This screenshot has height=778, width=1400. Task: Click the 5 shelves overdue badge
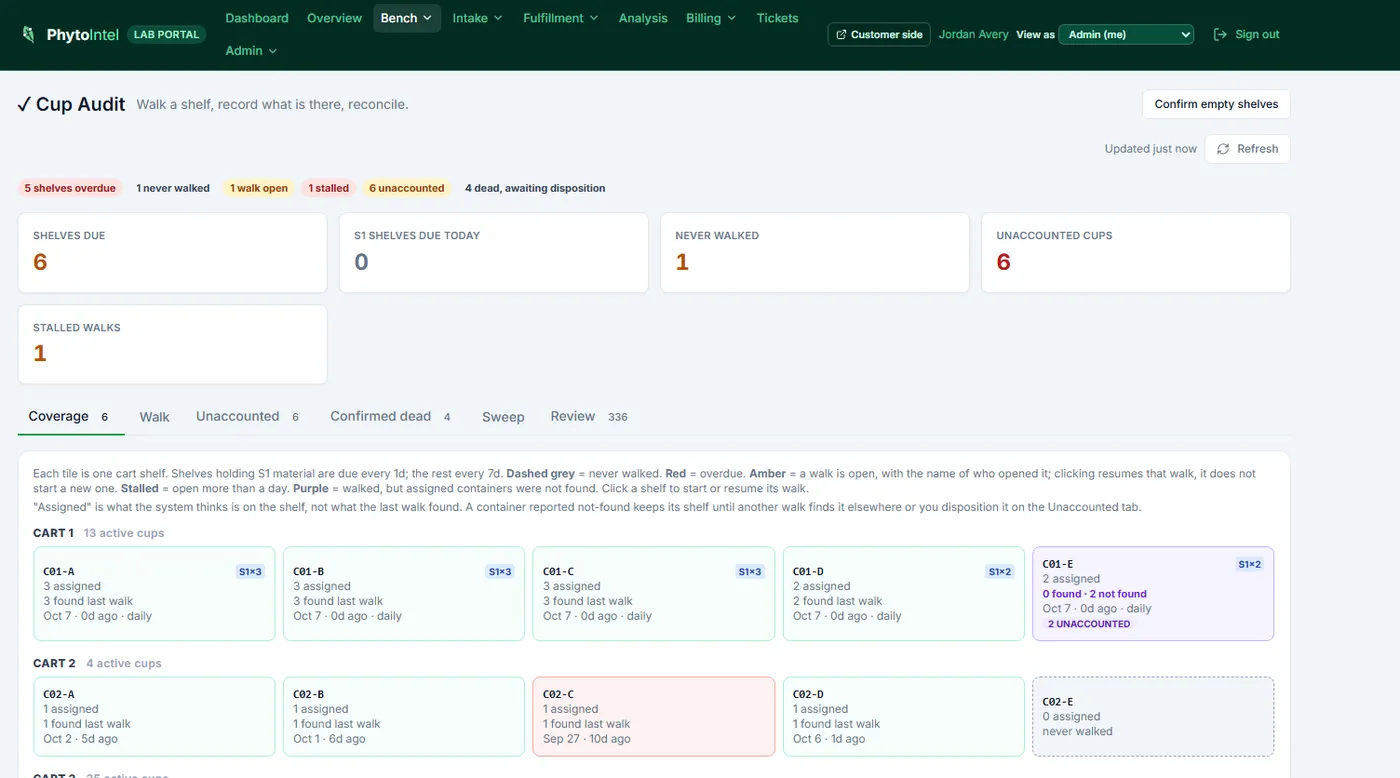(70, 188)
